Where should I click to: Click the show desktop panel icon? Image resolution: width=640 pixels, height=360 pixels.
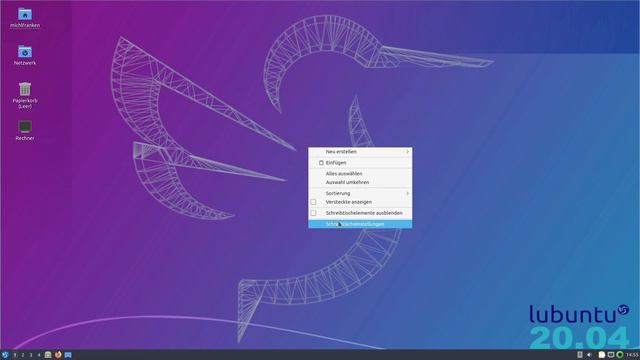[68, 355]
